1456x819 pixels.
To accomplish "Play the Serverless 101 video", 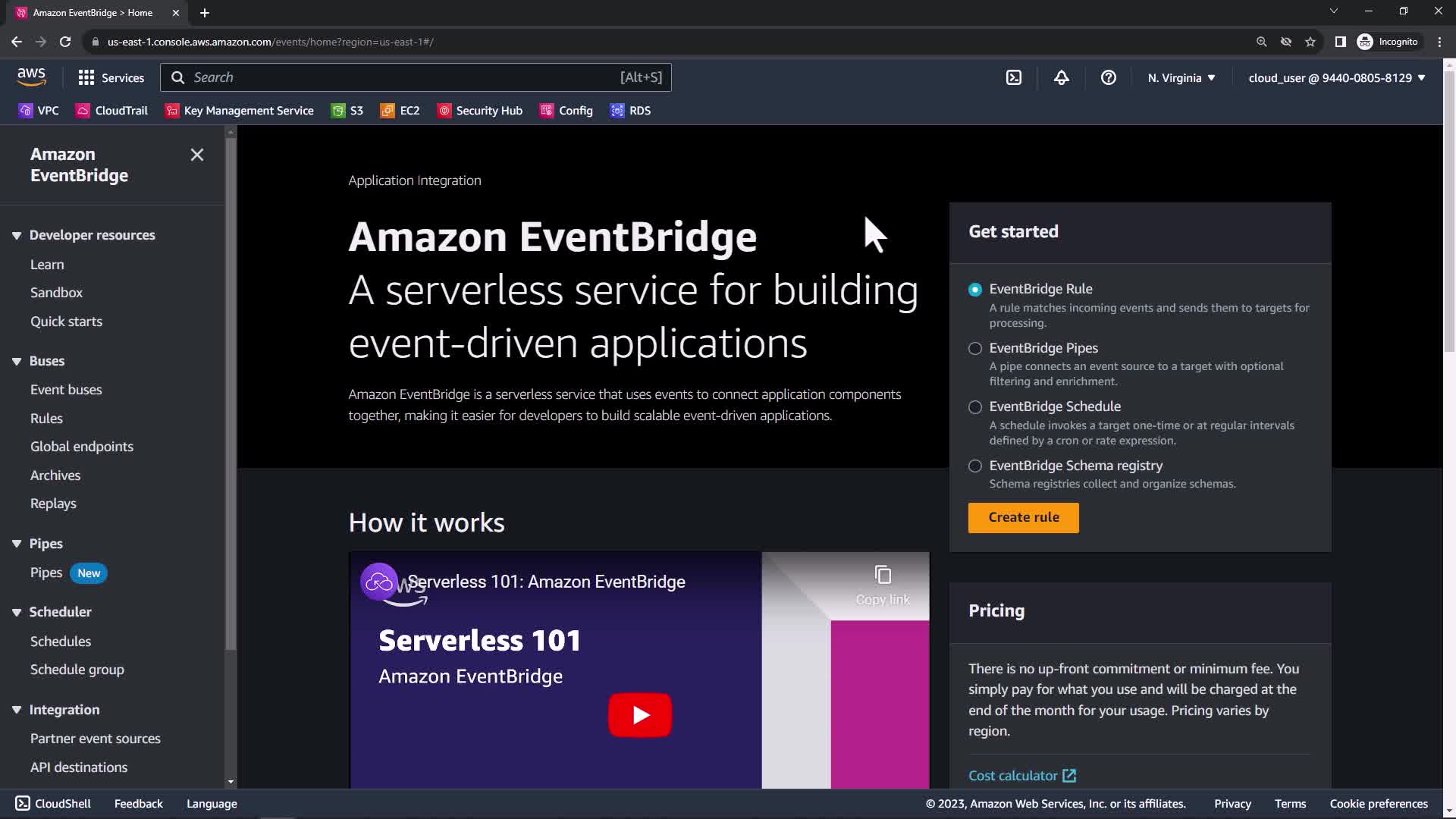I will (x=639, y=714).
